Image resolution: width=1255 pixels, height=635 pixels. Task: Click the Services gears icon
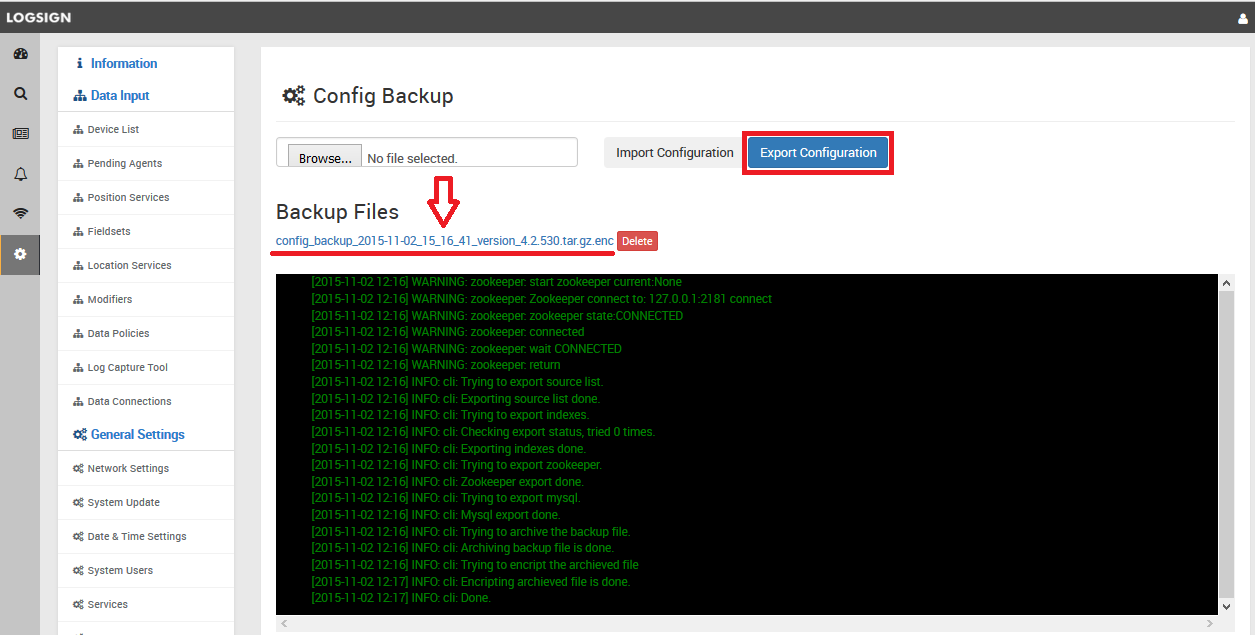(x=78, y=605)
